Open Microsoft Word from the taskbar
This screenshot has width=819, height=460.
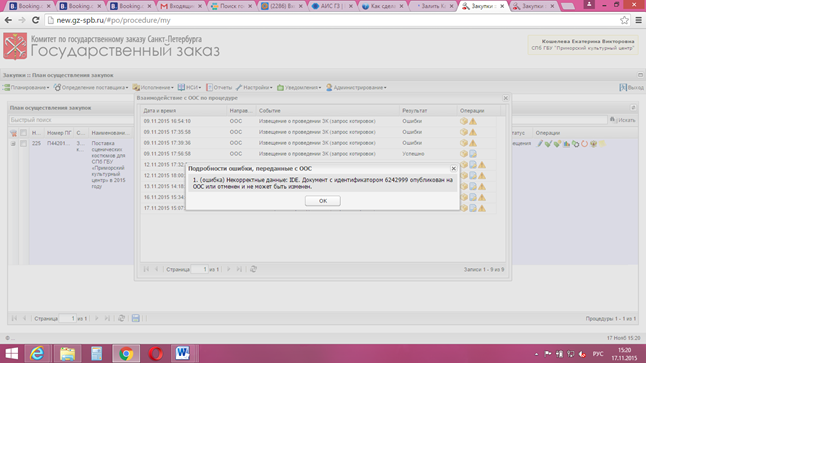tap(183, 353)
